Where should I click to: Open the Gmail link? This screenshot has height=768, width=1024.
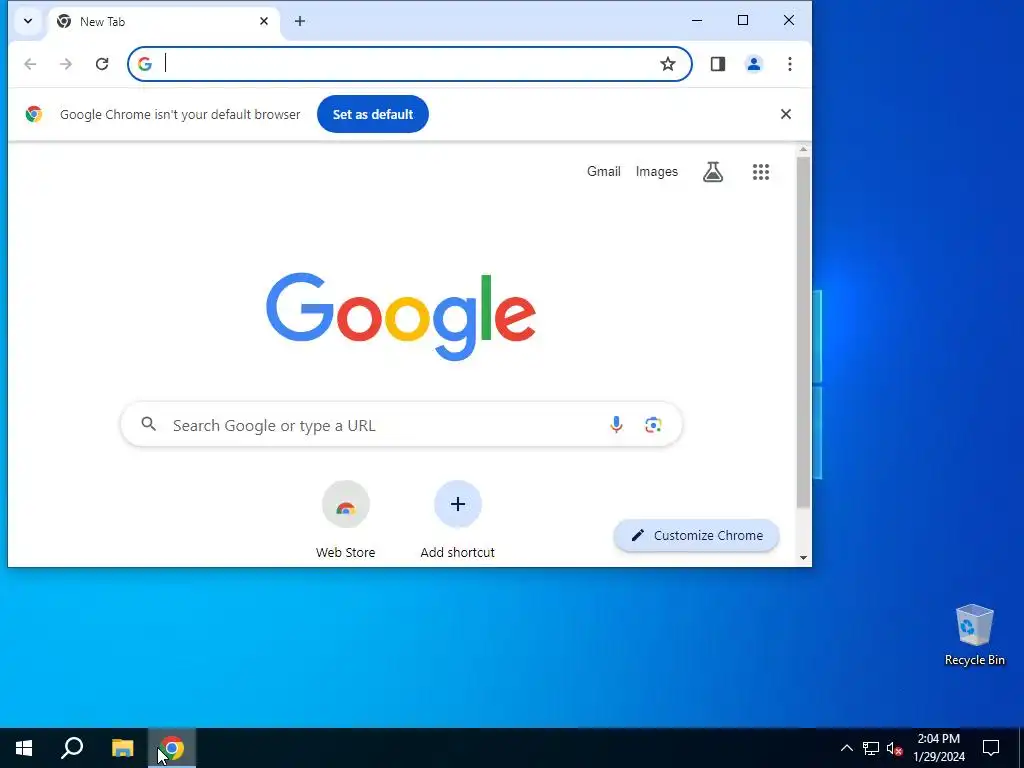click(x=603, y=172)
